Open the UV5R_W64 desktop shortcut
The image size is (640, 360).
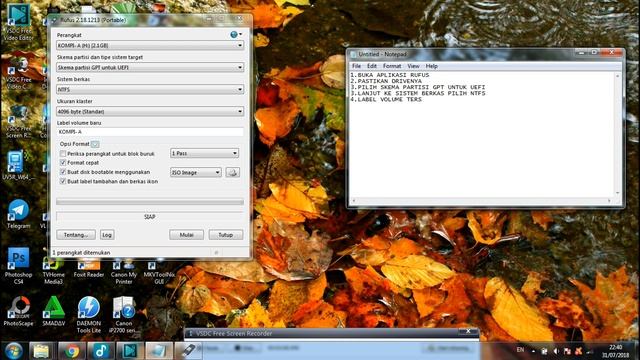(x=18, y=165)
